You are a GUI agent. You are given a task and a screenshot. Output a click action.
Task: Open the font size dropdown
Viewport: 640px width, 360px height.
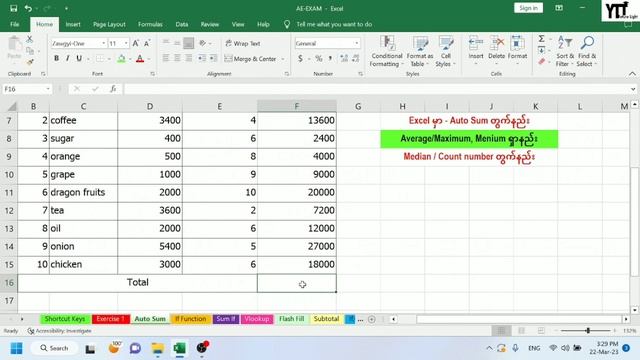coord(126,43)
